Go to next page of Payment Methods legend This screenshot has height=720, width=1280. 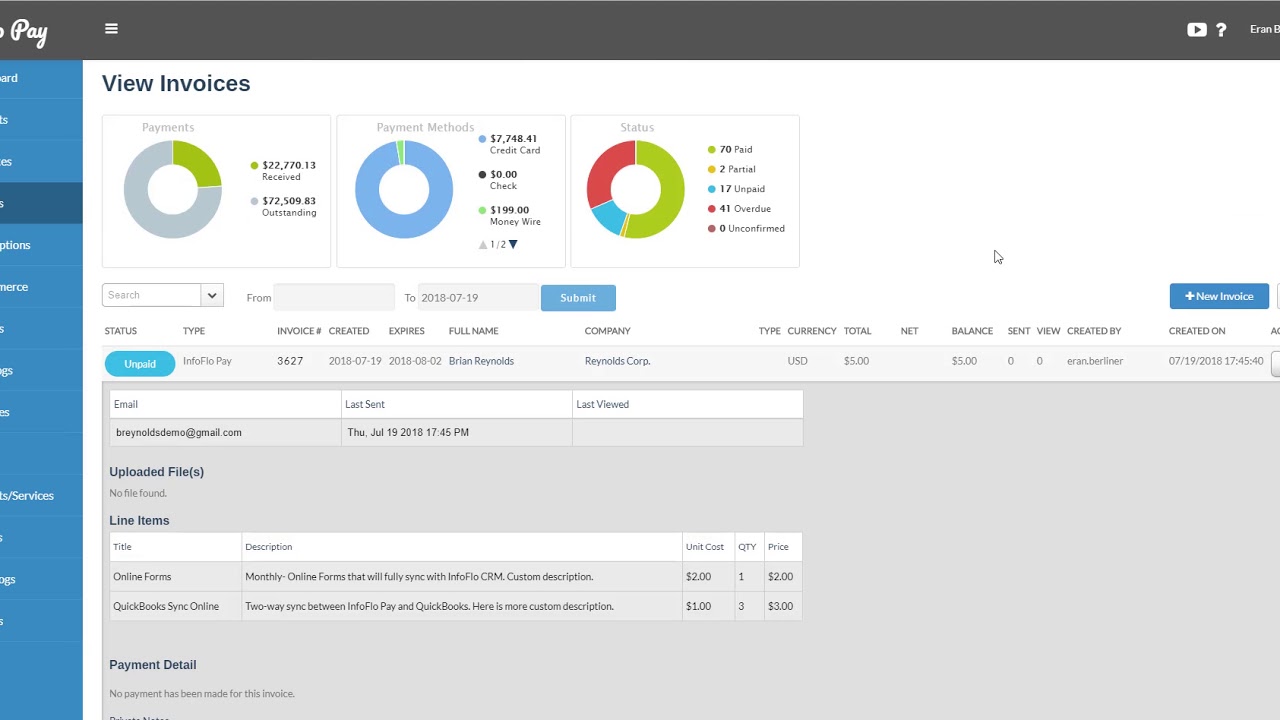pos(513,245)
